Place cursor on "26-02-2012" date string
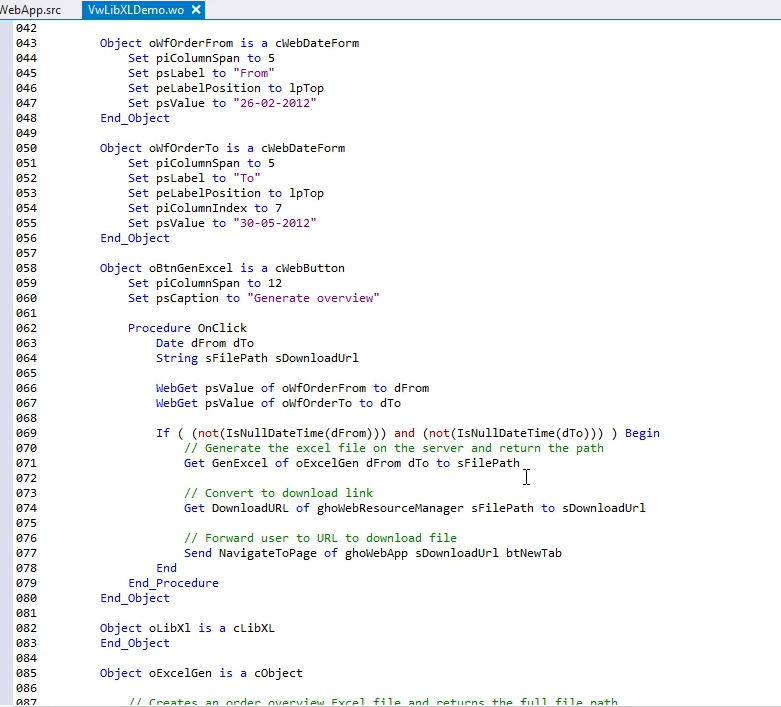781x707 pixels. point(275,103)
